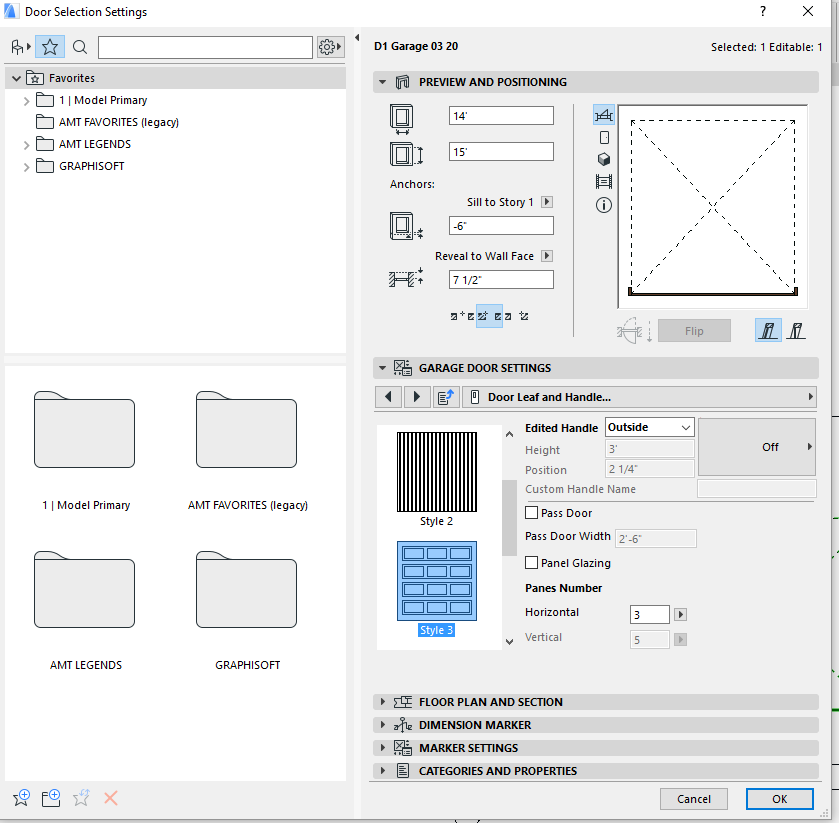Open the GRAPHISOFT folder thumbnail
Screen dimensions: 839x823
(x=247, y=590)
